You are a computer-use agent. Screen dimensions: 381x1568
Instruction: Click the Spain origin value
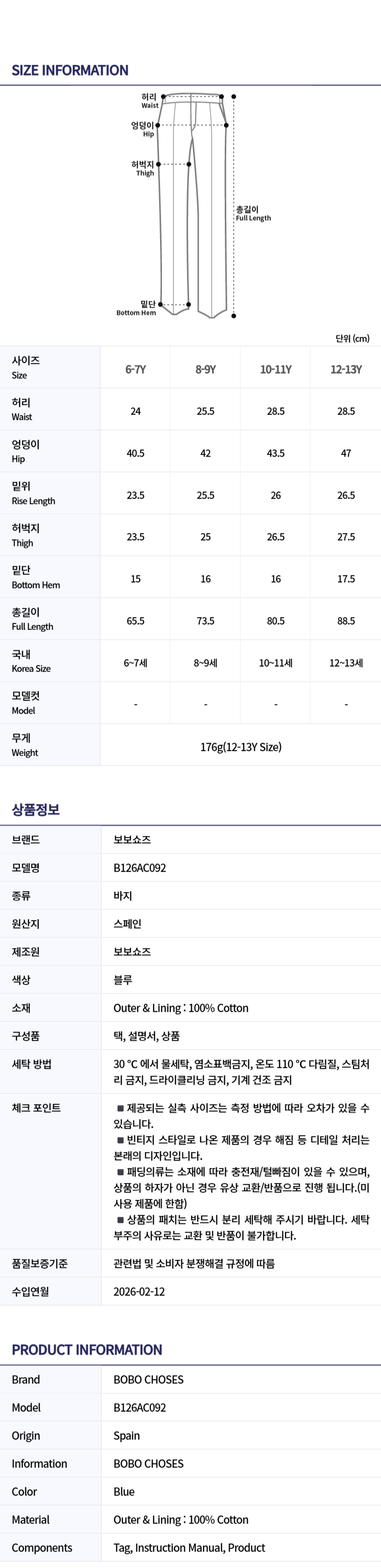pos(127,1436)
